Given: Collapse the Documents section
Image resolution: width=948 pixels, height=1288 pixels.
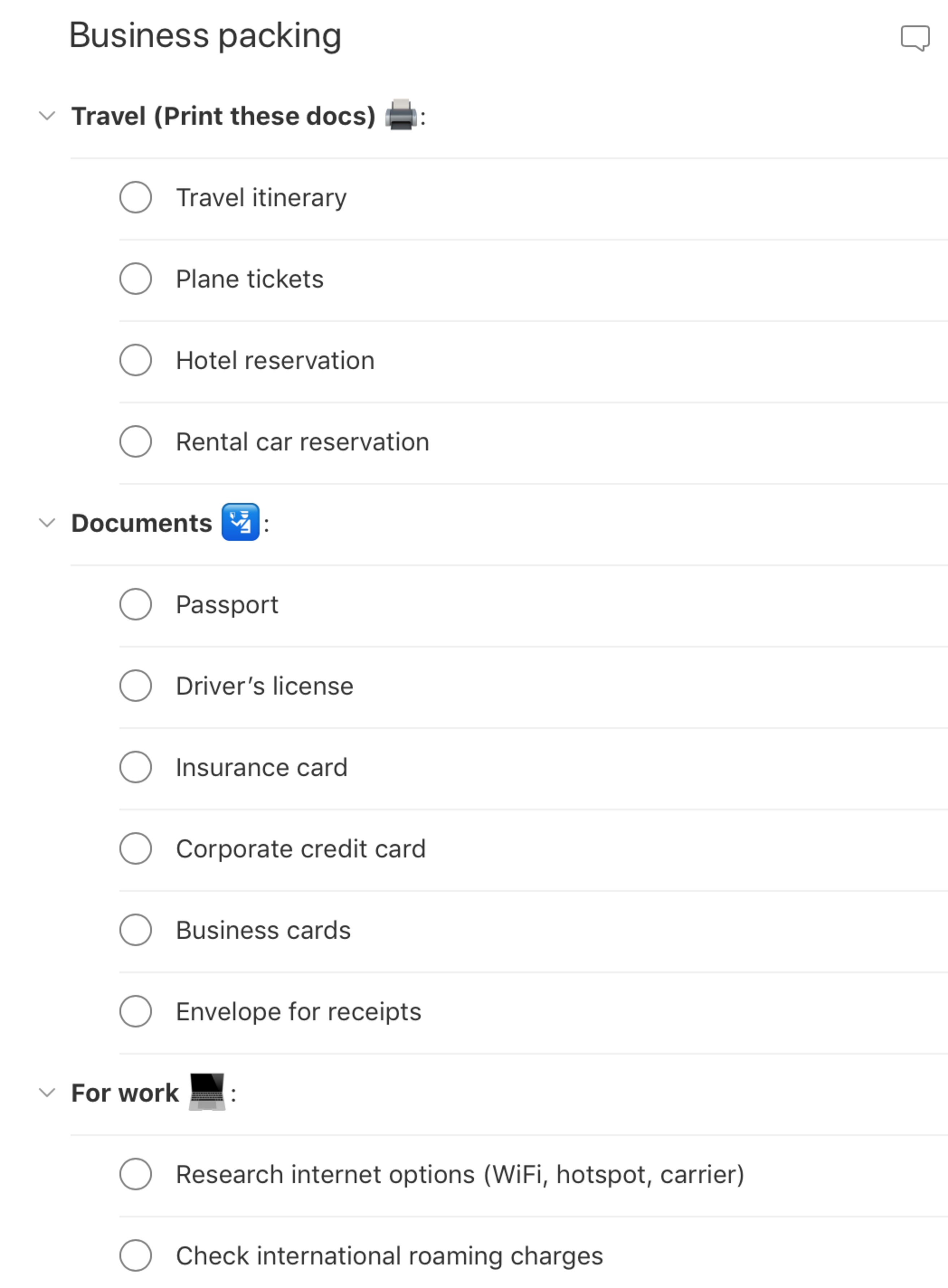Looking at the screenshot, I should (x=47, y=523).
